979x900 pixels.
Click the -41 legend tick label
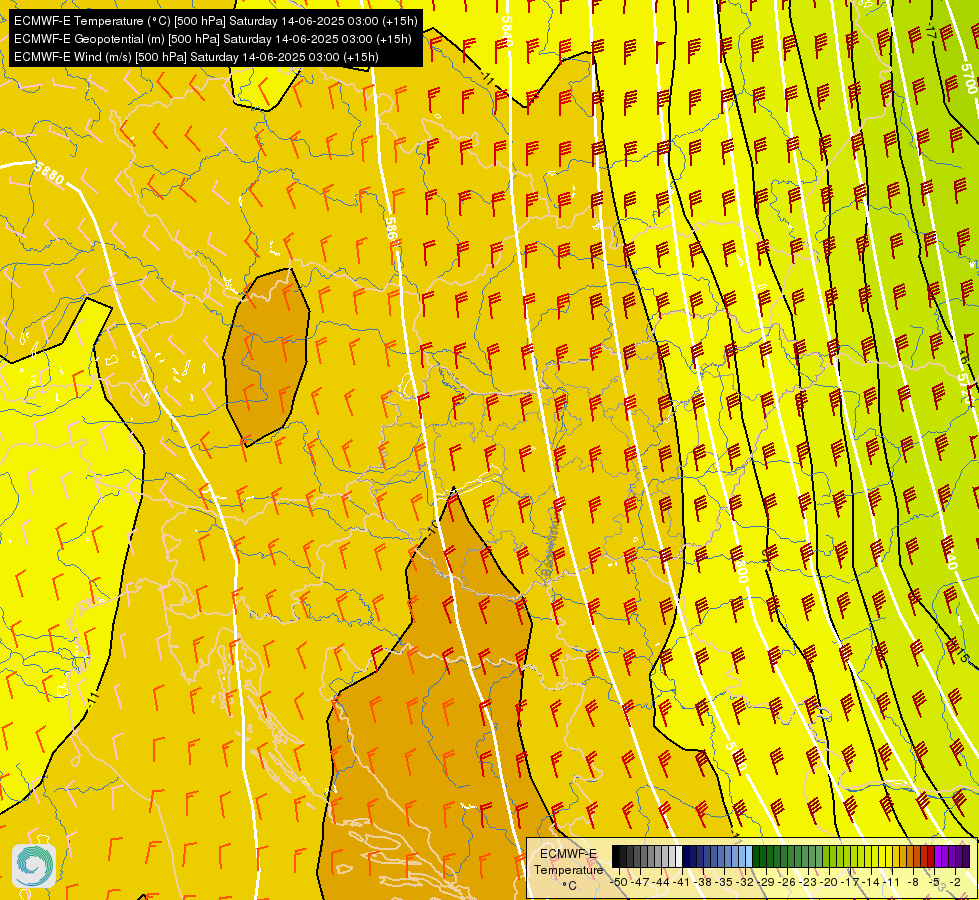point(681,882)
